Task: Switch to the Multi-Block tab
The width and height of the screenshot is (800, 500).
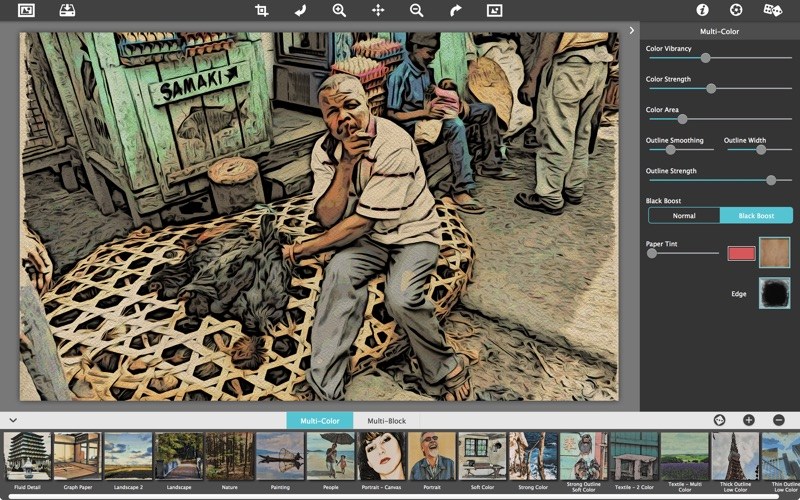Action: point(387,421)
